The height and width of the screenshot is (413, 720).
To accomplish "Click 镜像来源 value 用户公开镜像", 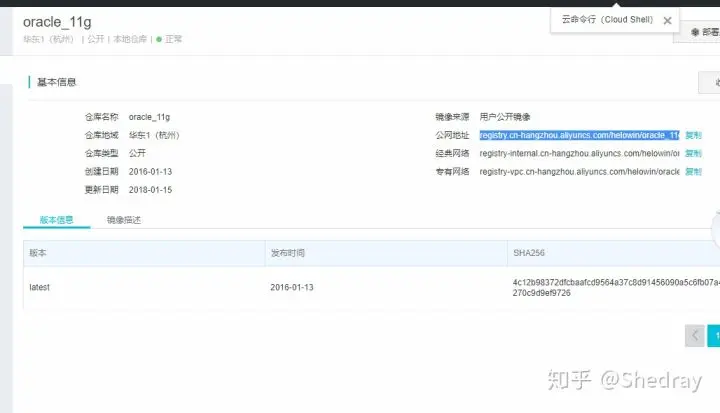I will tap(505, 117).
